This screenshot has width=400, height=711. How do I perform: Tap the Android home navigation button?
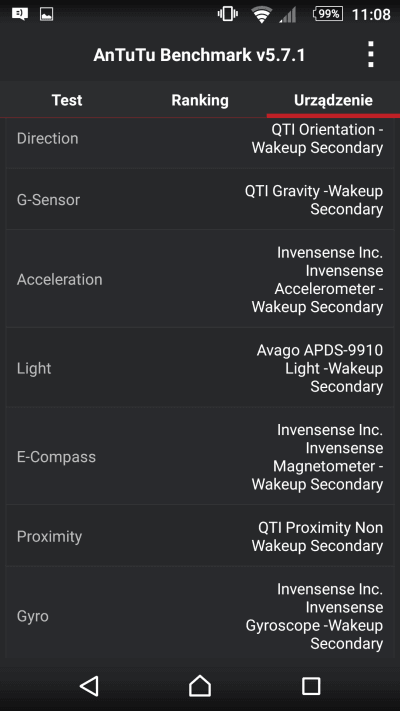pyautogui.click(x=200, y=686)
